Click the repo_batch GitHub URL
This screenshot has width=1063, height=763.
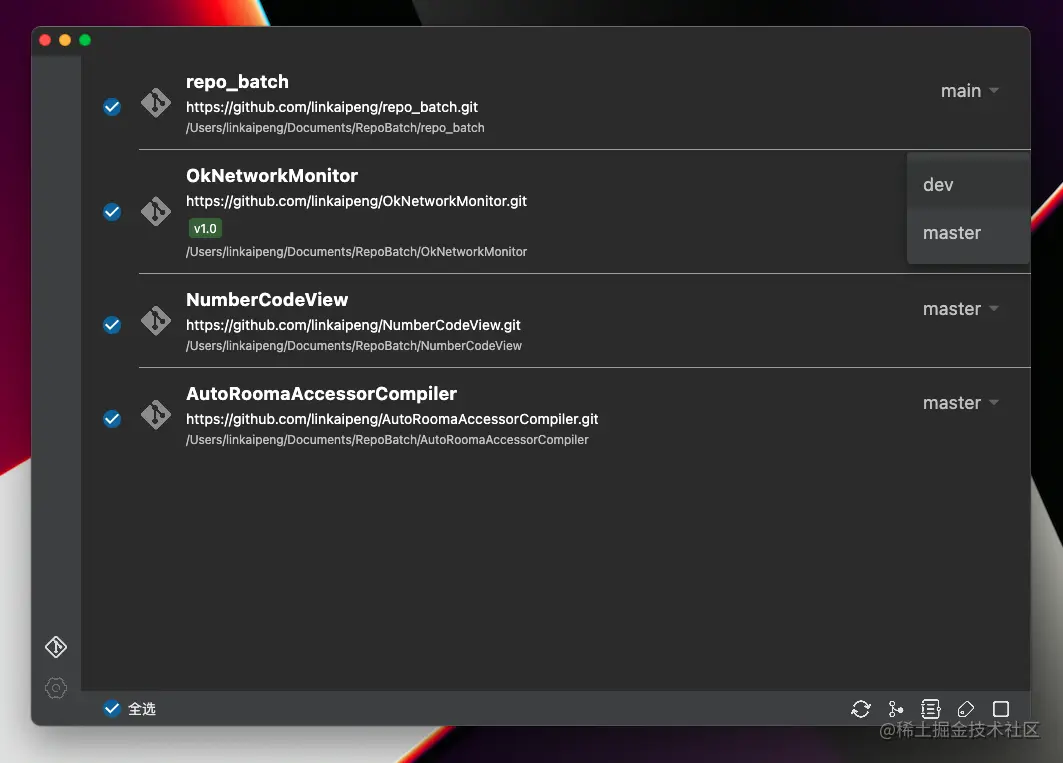[x=332, y=107]
